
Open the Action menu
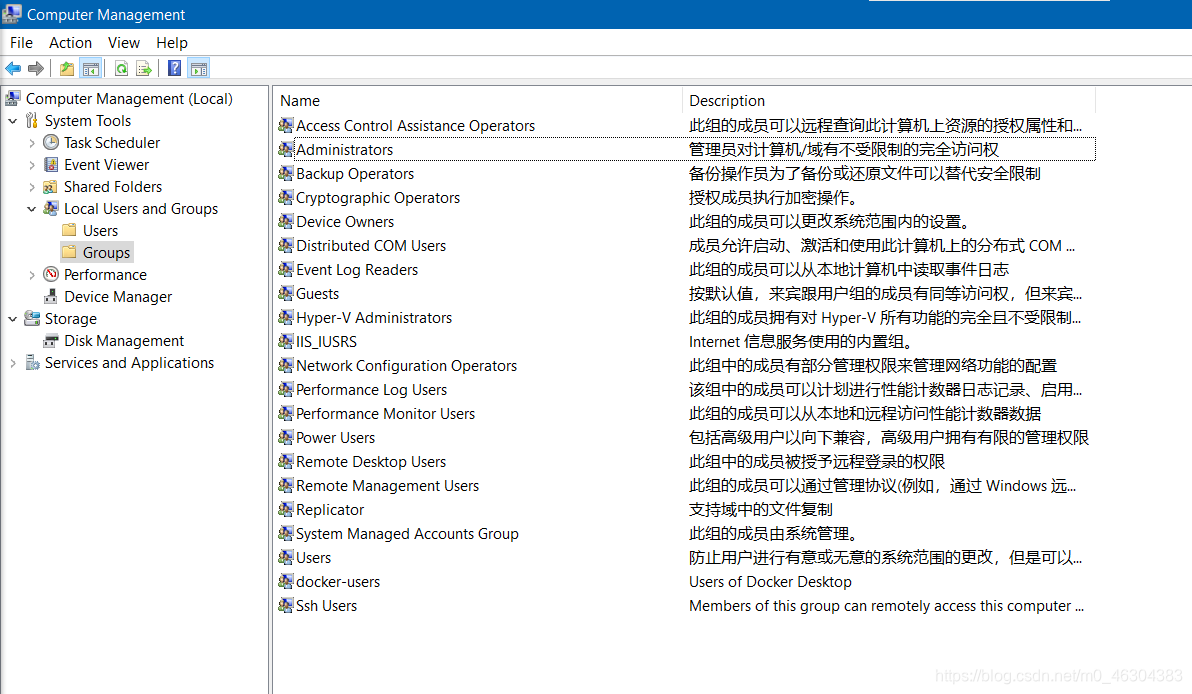tap(71, 43)
